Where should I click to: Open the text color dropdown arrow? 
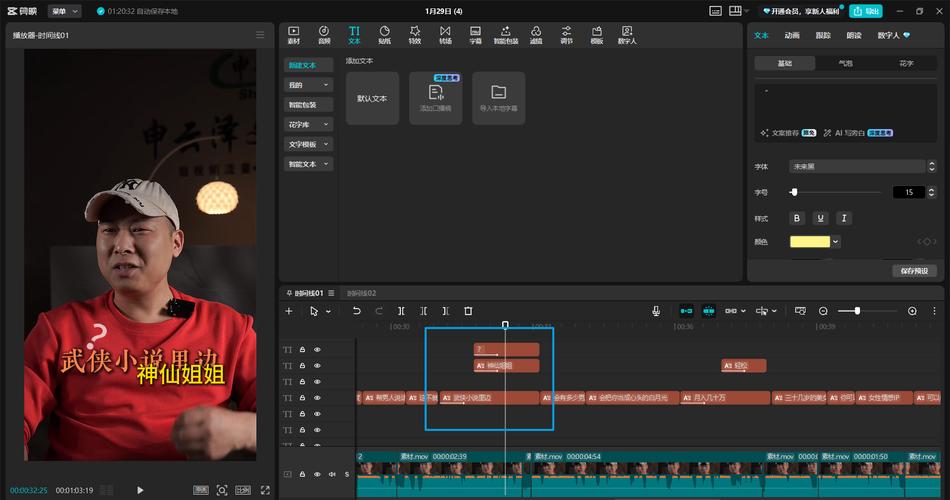835,242
